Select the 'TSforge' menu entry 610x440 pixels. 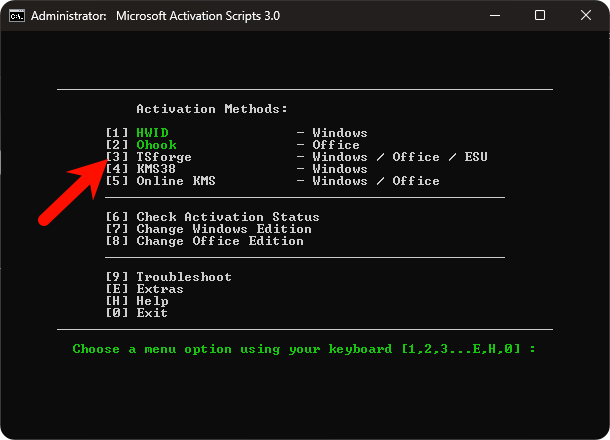click(164, 157)
